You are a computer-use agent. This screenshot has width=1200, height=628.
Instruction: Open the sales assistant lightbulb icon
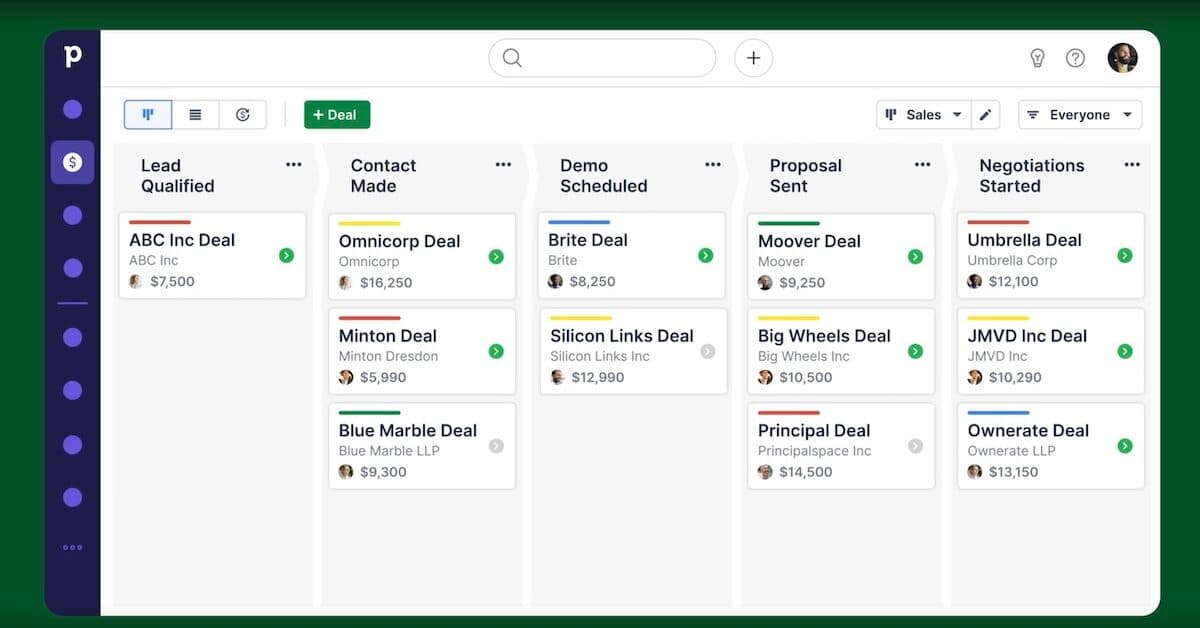tap(1037, 58)
